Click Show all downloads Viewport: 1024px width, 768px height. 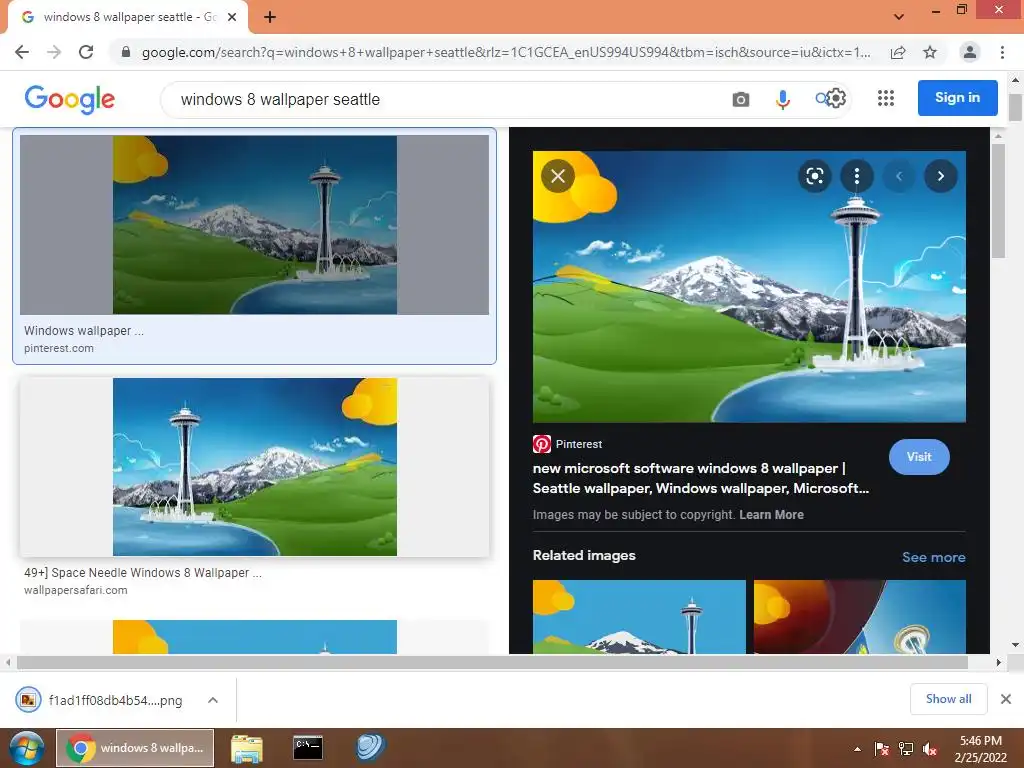948,699
